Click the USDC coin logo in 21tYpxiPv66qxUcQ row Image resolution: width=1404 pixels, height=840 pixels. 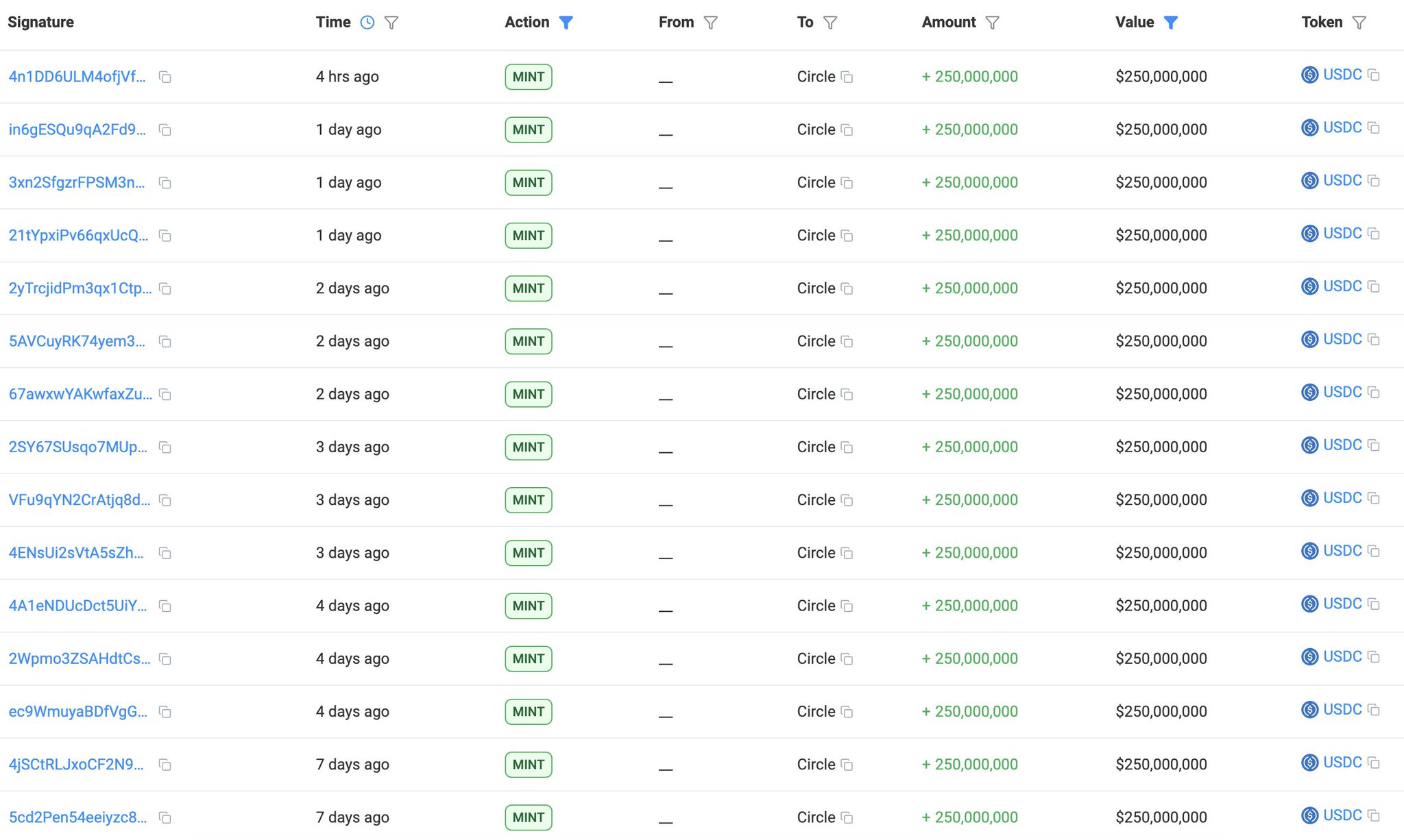click(x=1309, y=234)
